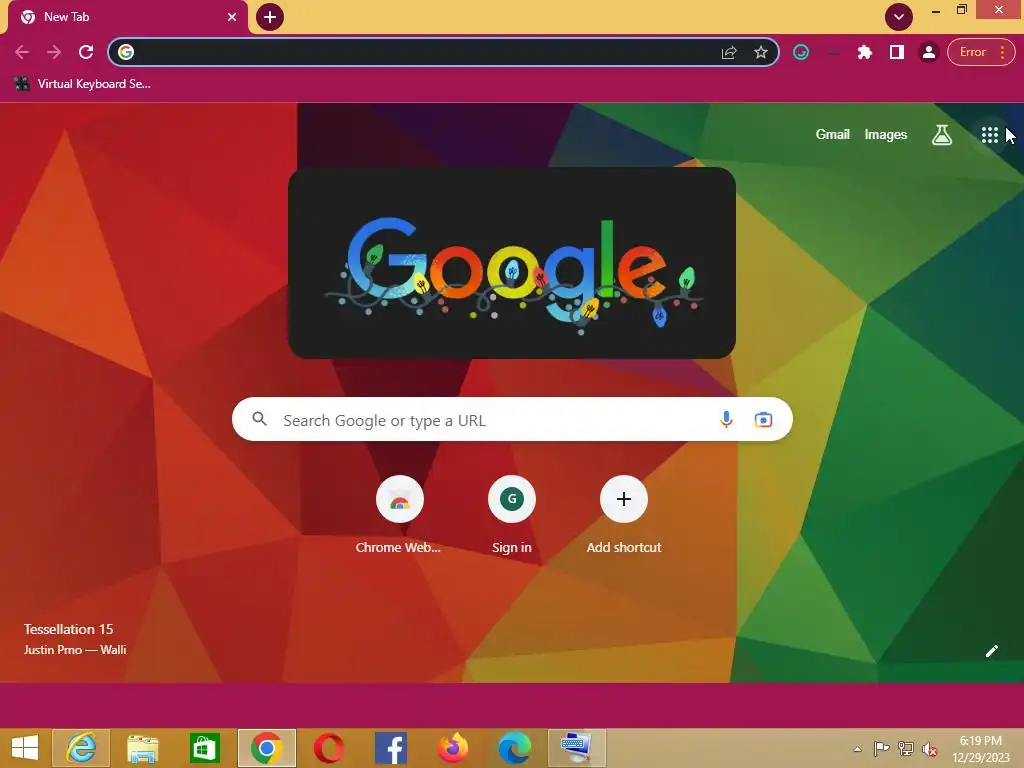Bookmark this tab with the star icon
This screenshot has height=768, width=1024.
pyautogui.click(x=760, y=52)
